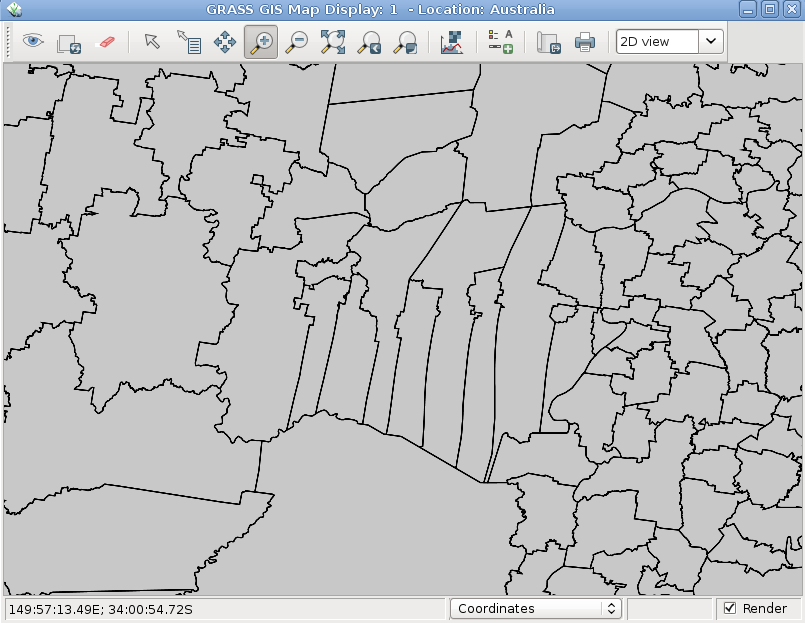Re-render the map with the refresh icon

click(x=69, y=42)
